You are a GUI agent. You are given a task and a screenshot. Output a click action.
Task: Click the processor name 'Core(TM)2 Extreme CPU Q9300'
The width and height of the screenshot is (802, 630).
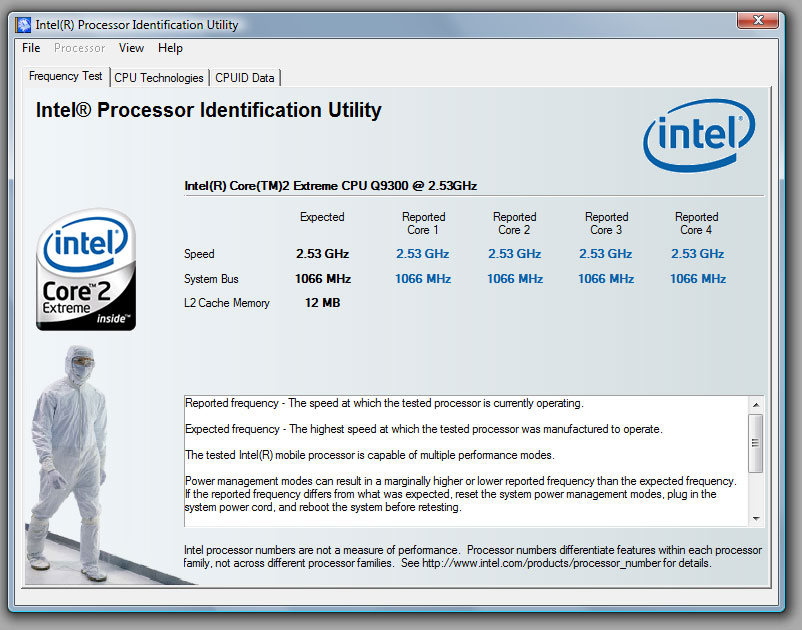[331, 186]
